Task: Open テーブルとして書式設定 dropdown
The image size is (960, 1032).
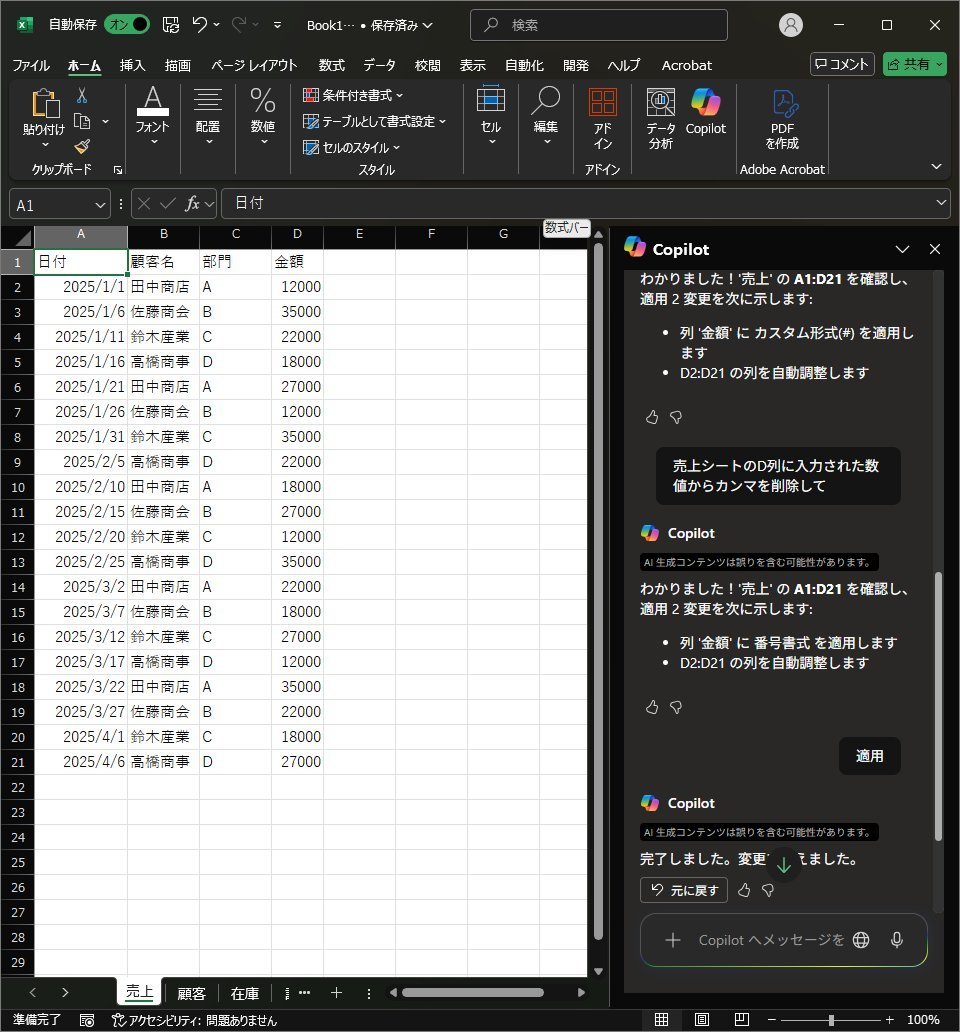Action: coord(374,122)
